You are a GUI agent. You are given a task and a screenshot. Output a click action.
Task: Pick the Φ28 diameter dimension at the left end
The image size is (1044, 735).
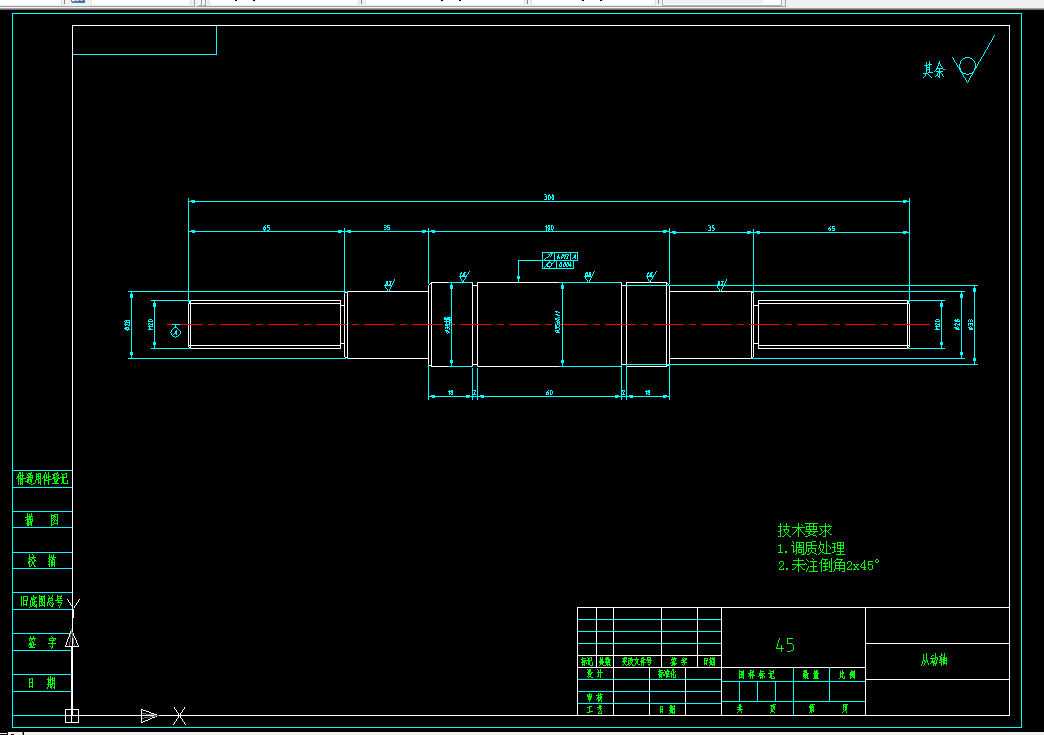pos(127,325)
